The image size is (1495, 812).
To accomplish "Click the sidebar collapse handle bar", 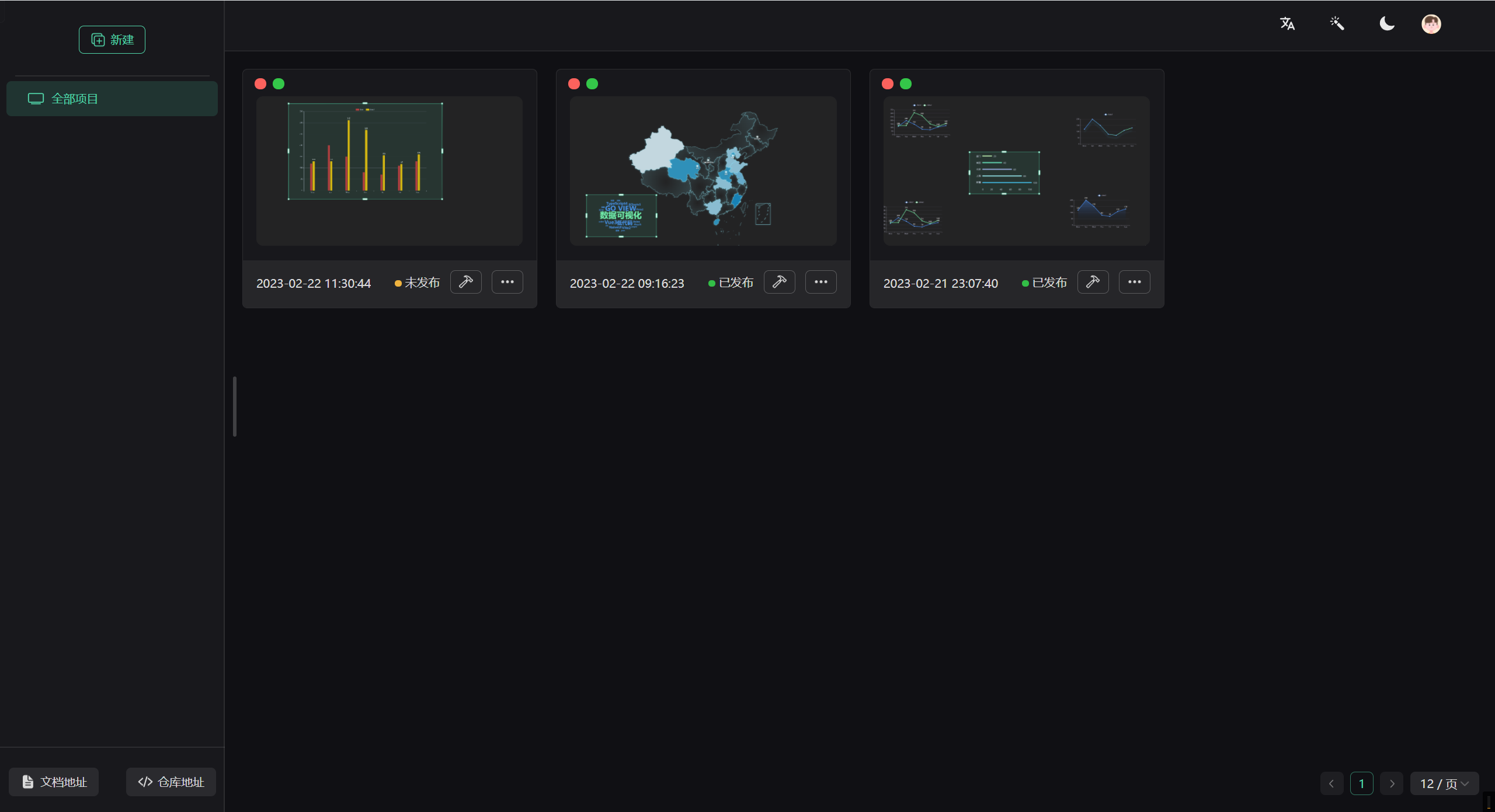I will coord(235,406).
